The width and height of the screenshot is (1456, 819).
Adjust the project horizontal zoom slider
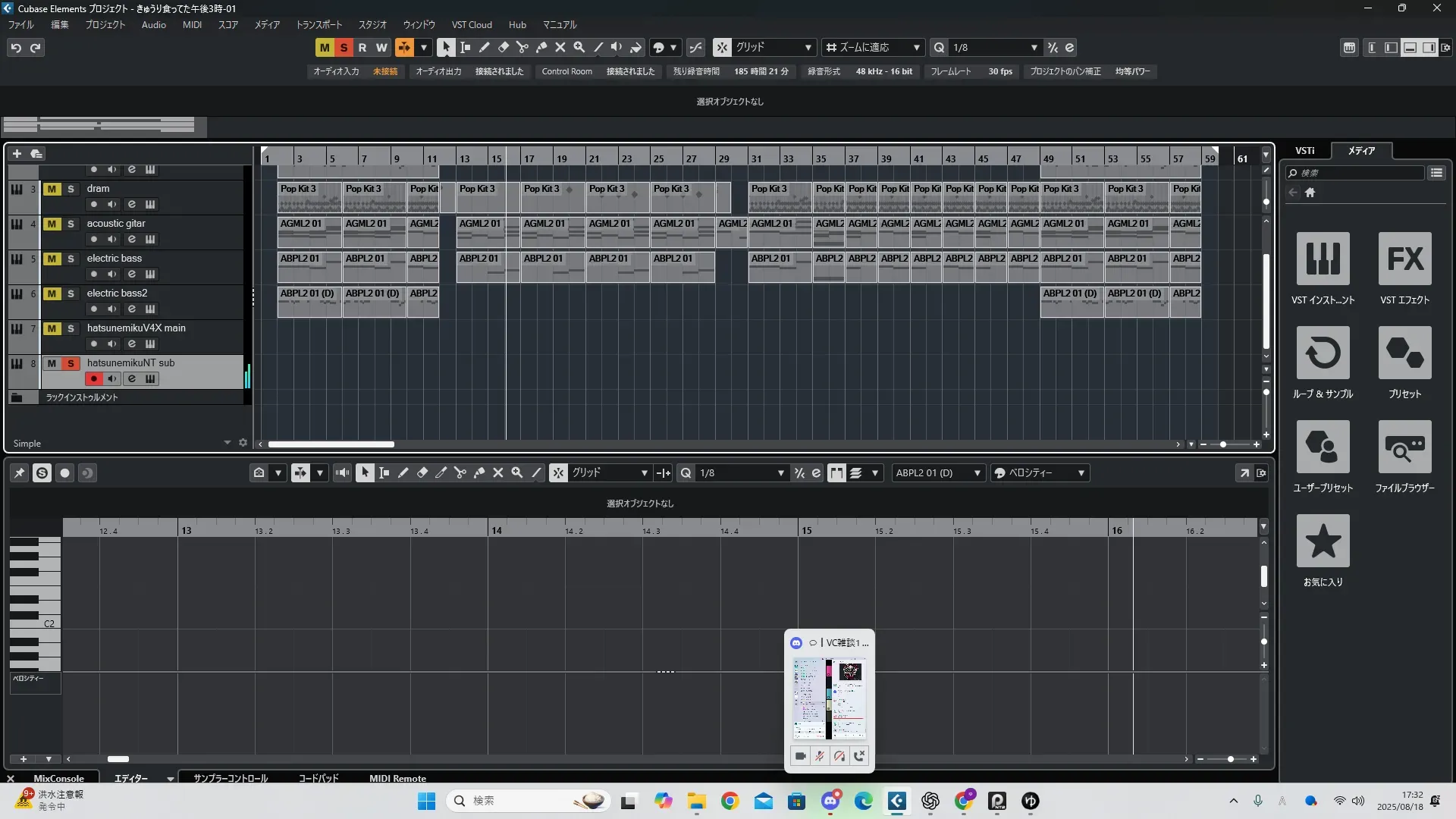(1222, 444)
